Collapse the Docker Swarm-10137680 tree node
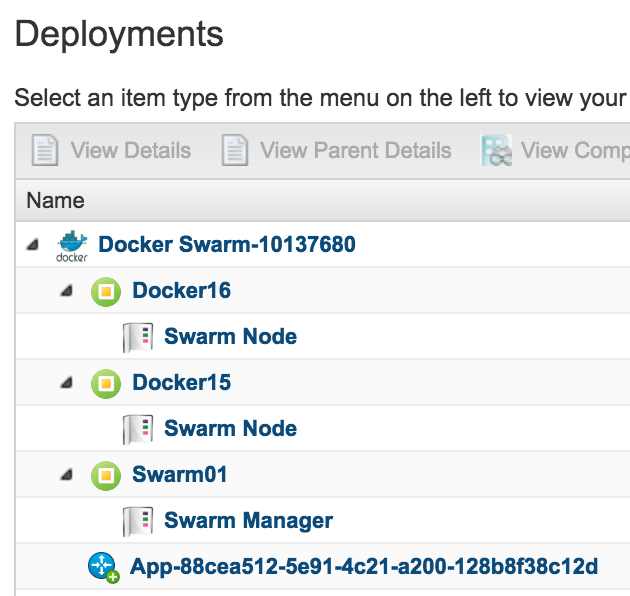This screenshot has height=596, width=630. (34, 245)
